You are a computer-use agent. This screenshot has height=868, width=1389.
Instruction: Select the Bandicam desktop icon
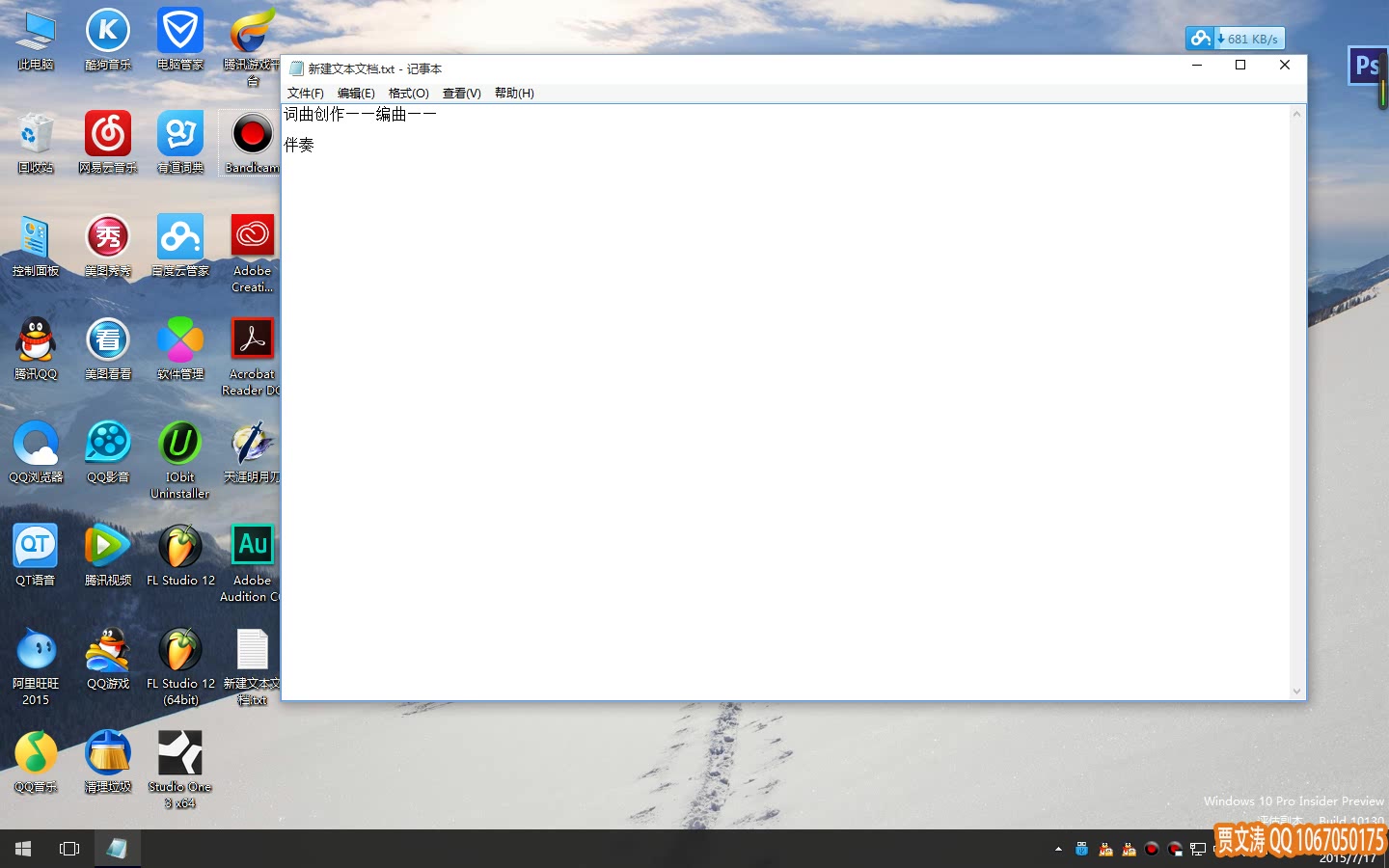tap(253, 143)
